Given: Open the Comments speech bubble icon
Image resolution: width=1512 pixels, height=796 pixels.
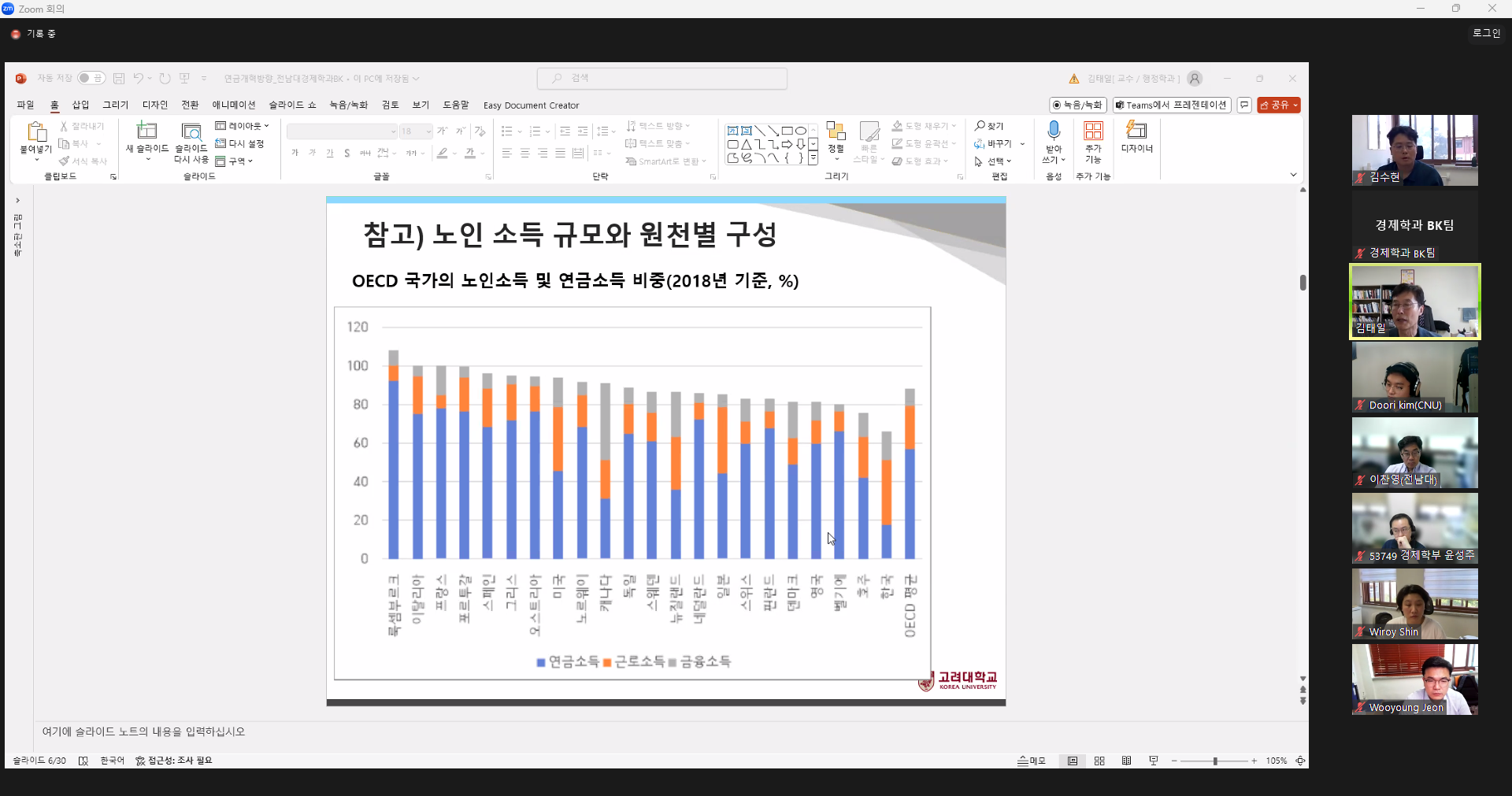Looking at the screenshot, I should point(1244,105).
